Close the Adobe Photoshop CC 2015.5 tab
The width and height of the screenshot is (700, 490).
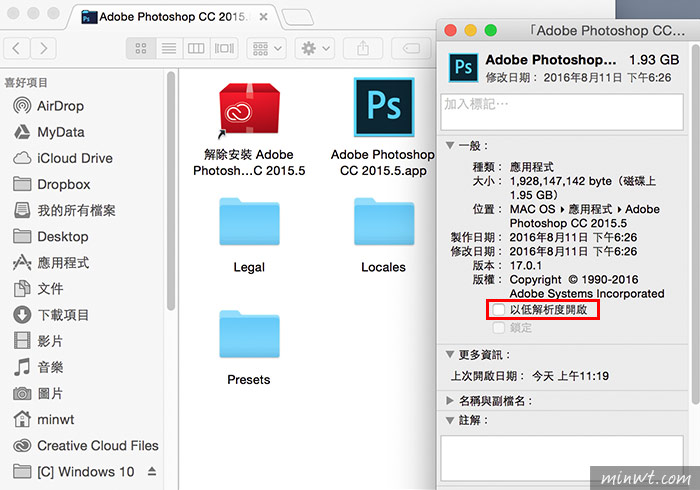[263, 17]
